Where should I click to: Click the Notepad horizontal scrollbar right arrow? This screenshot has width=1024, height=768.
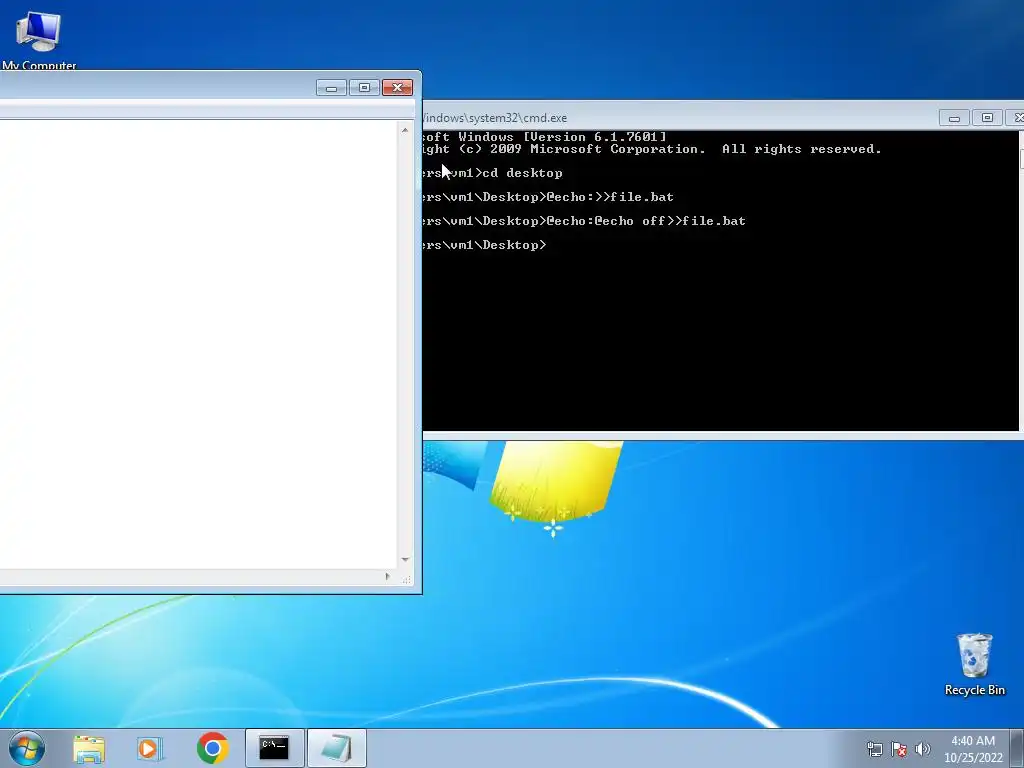click(x=388, y=577)
